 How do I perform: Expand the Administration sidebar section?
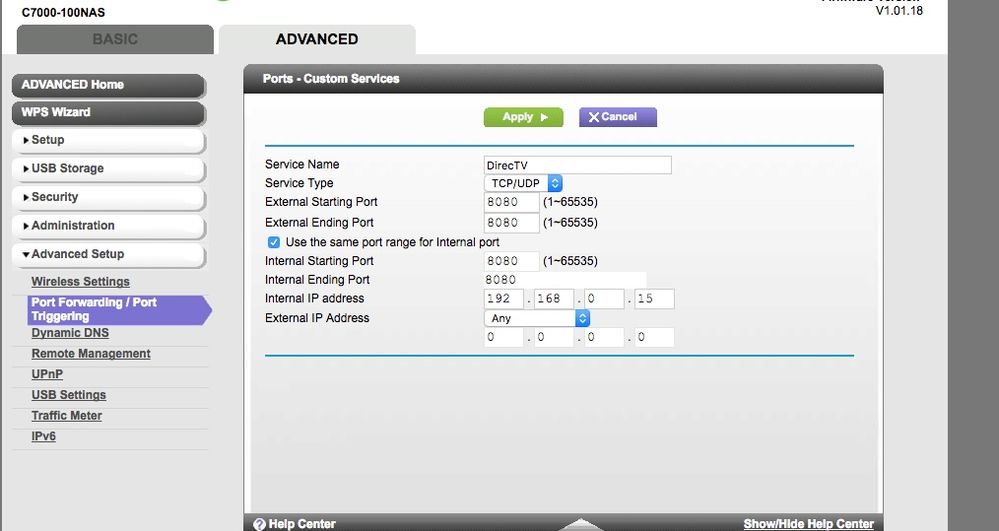[108, 226]
